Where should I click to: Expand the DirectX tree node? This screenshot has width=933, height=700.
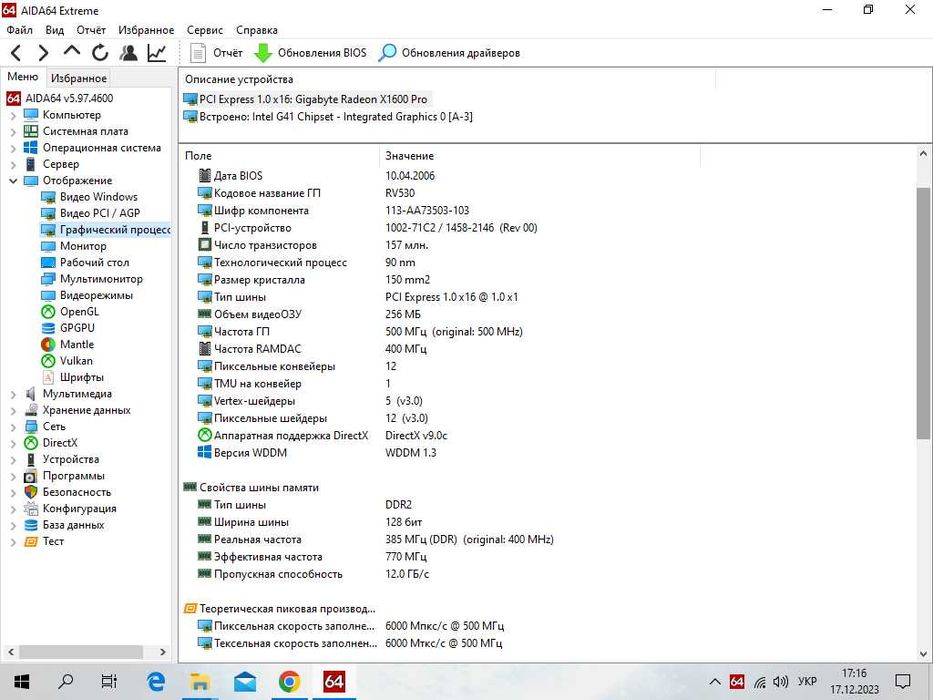13,443
